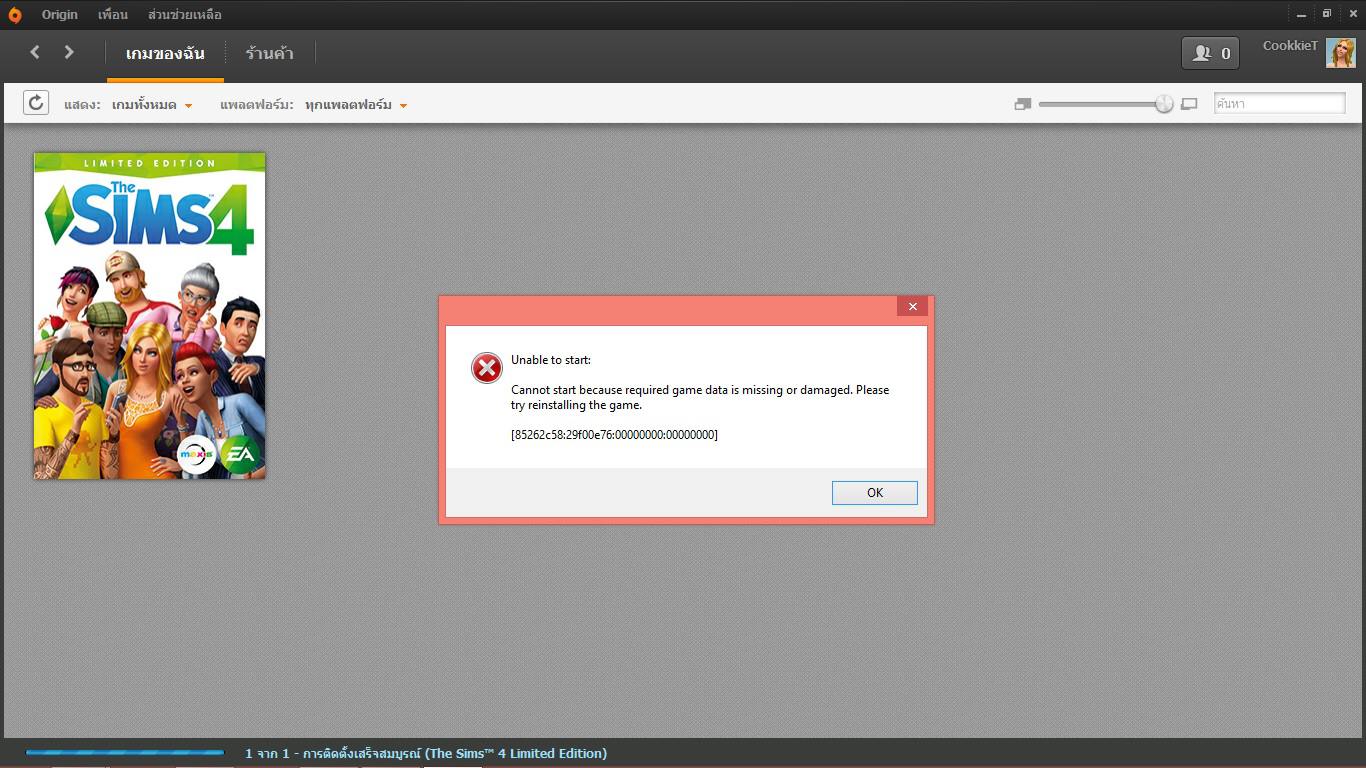Expand the เกมทั้งหมด filter dropdown
This screenshot has height=768, width=1366.
coord(152,104)
